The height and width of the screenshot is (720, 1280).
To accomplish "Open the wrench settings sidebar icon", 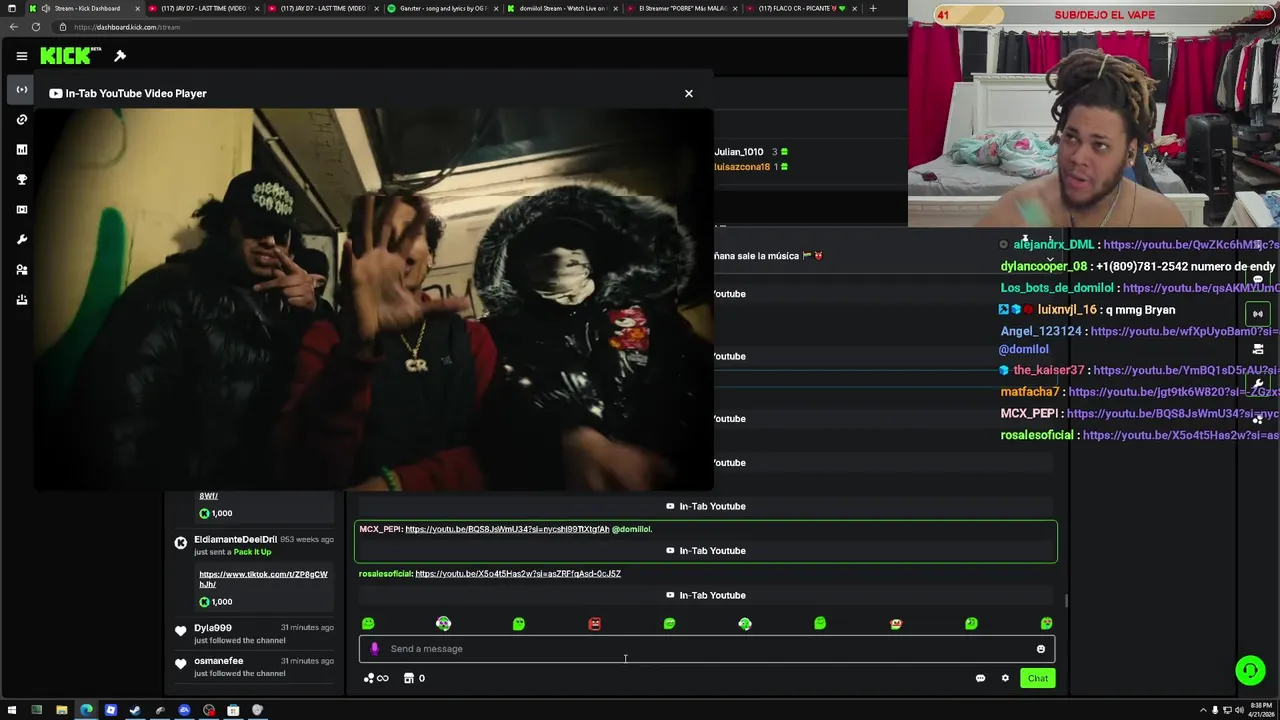I will tap(21, 240).
